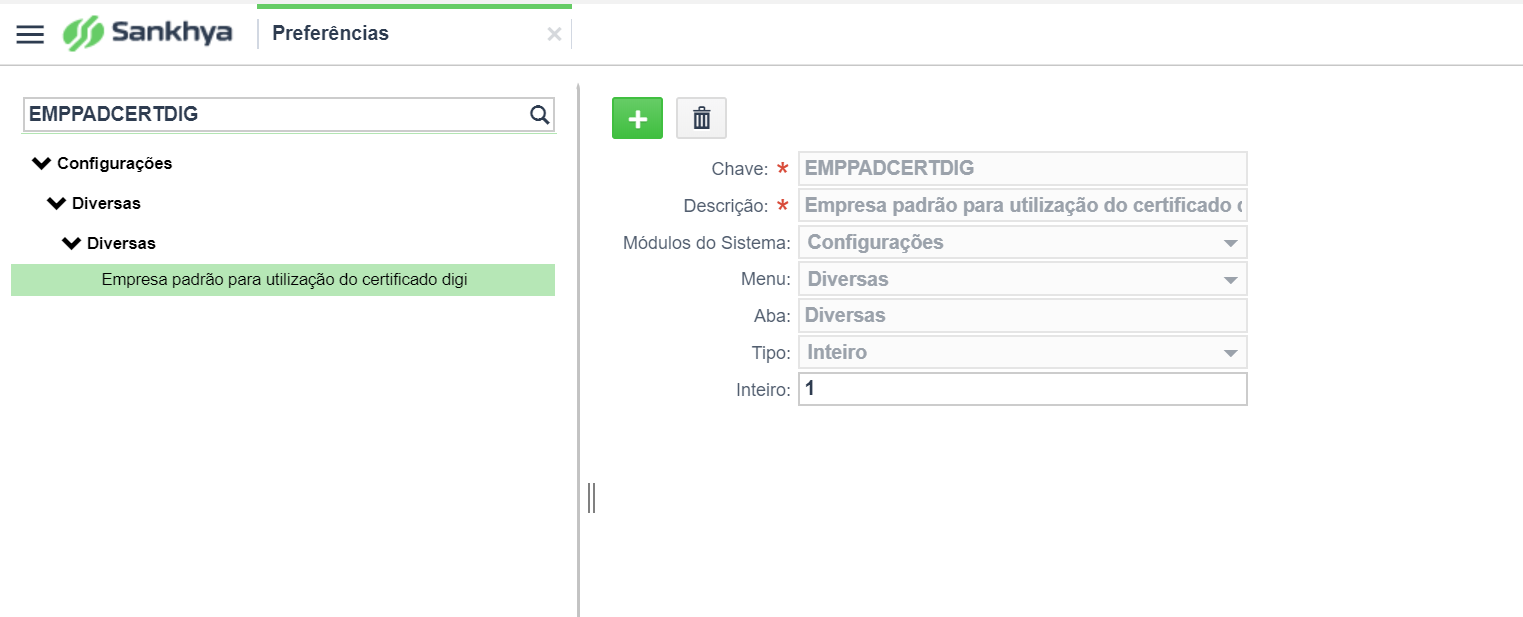
Task: Click the Chave label
Action: click(740, 170)
